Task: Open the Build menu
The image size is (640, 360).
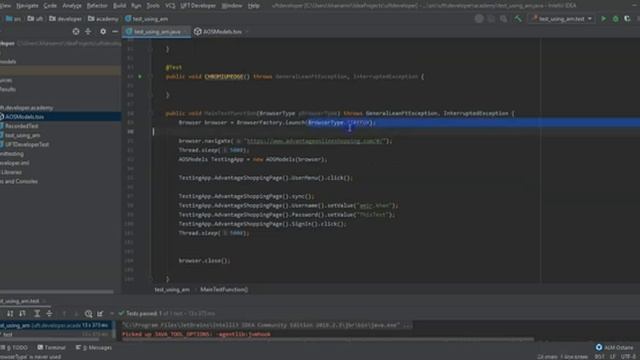Action: 119,6
